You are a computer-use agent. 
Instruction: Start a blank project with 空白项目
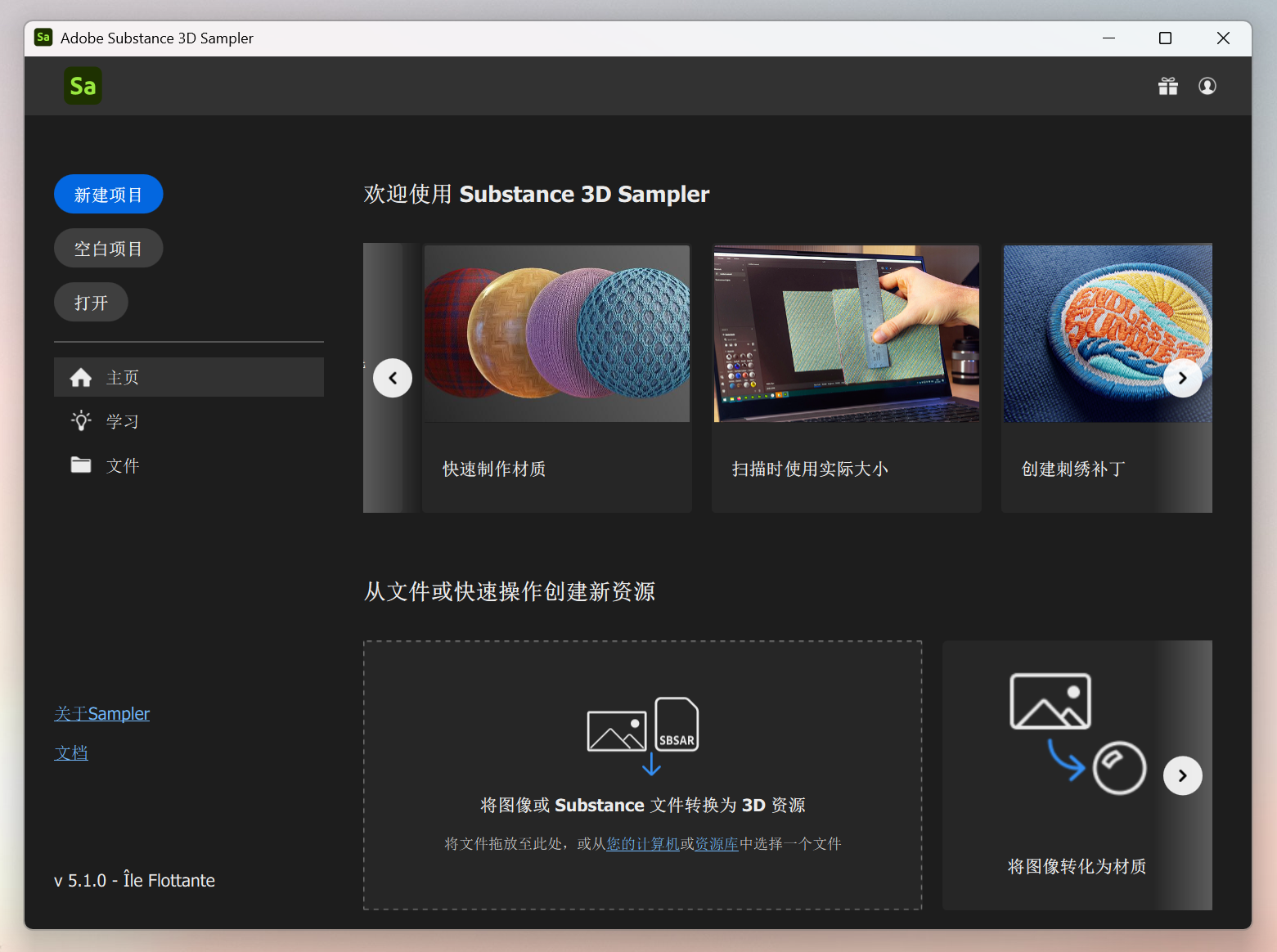point(109,249)
